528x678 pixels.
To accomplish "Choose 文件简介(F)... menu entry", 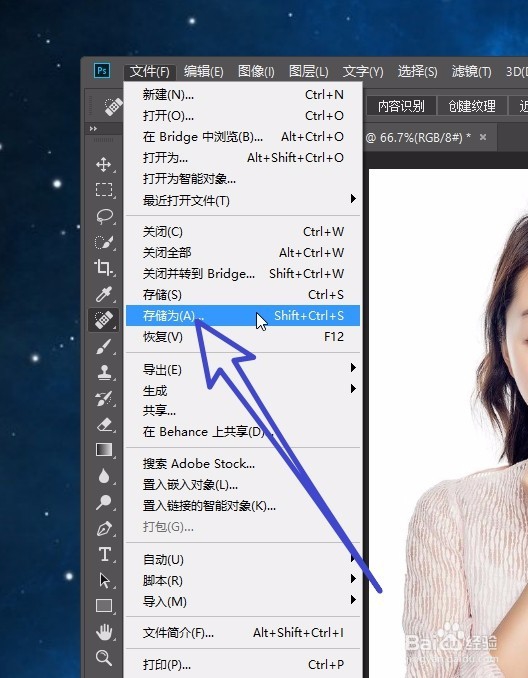I will [243, 633].
